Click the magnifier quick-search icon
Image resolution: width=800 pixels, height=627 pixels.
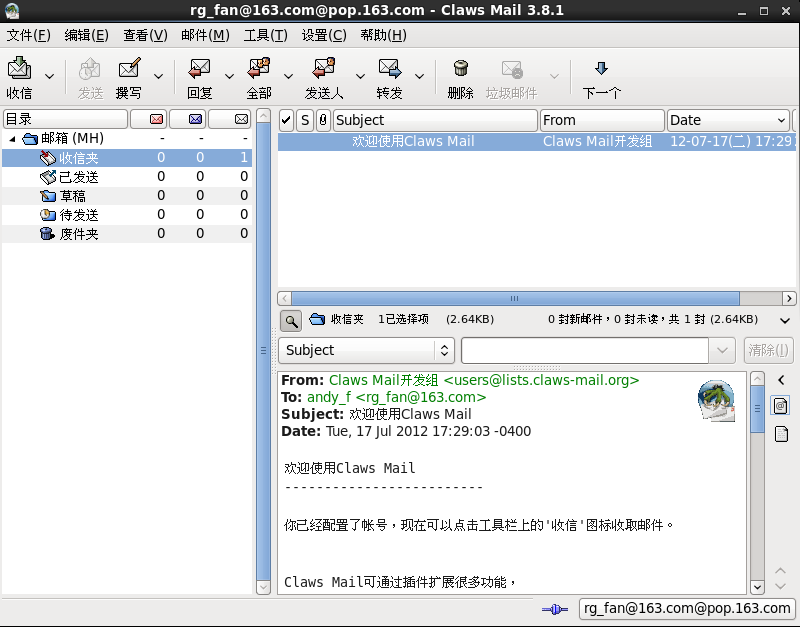point(291,321)
